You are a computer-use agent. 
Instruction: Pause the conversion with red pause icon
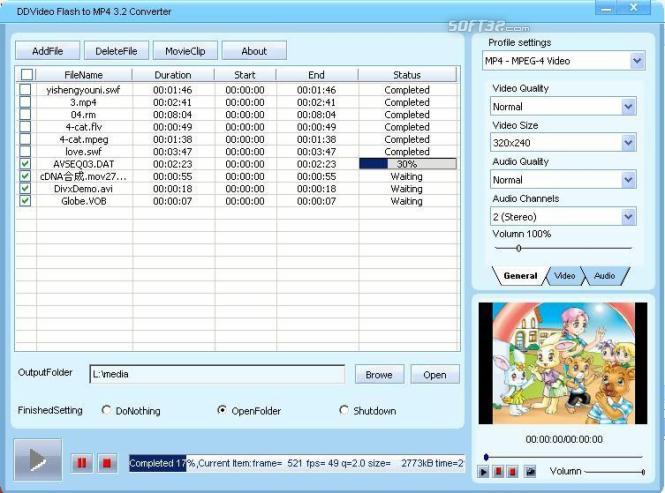click(x=81, y=462)
